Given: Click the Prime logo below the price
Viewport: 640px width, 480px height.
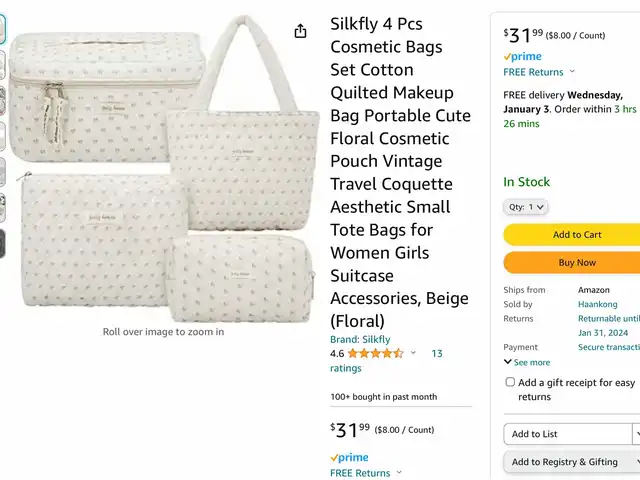Looking at the screenshot, I should pos(349,457).
